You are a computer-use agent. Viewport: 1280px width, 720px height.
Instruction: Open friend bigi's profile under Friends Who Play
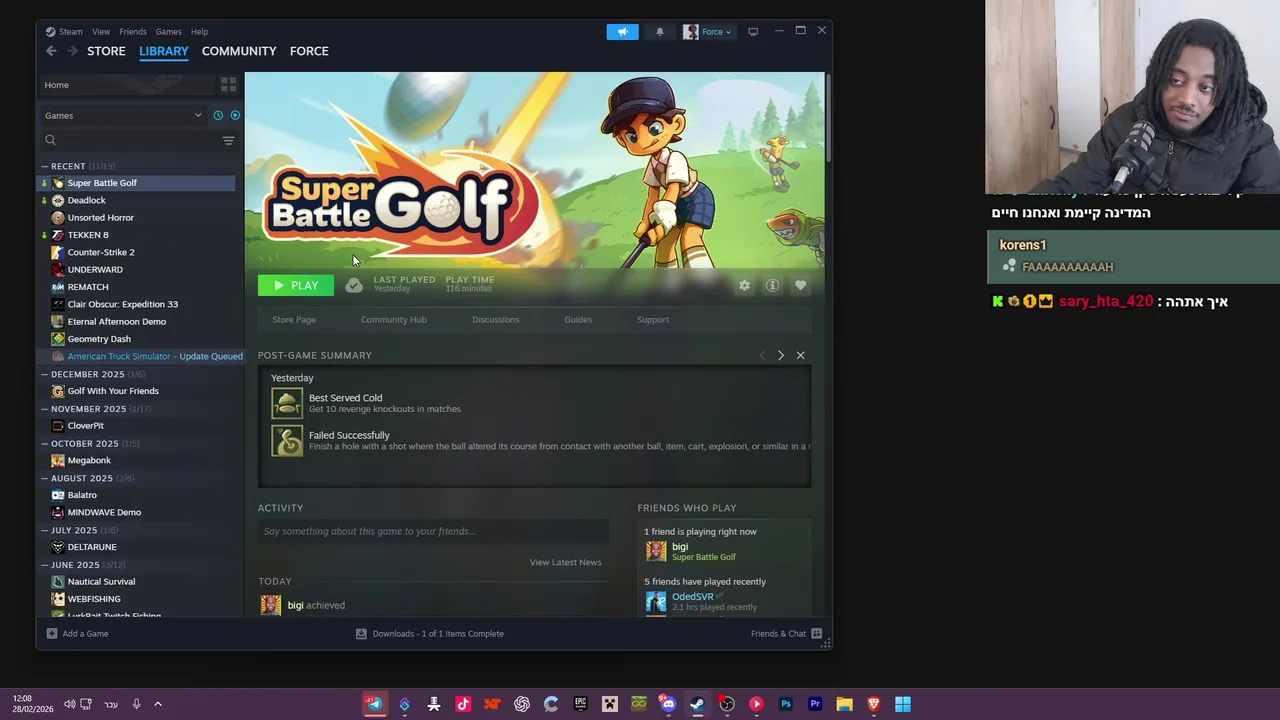(x=680, y=547)
